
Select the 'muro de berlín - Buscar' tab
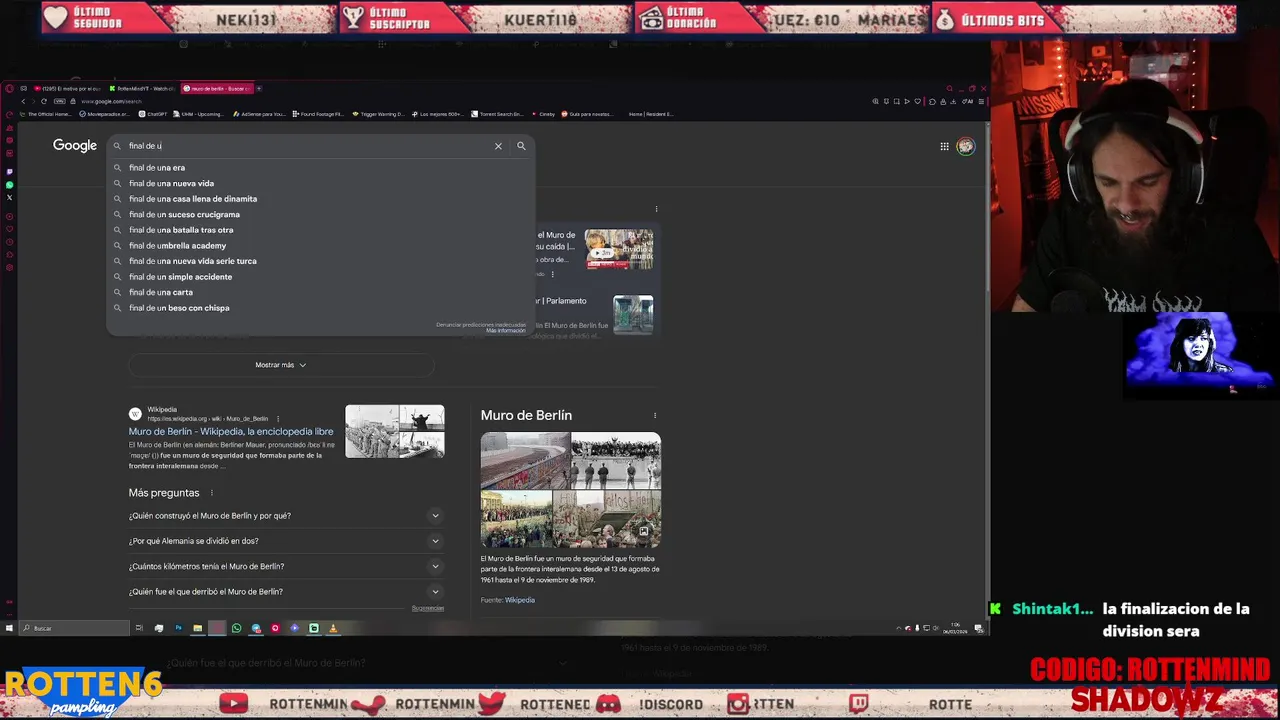click(216, 89)
